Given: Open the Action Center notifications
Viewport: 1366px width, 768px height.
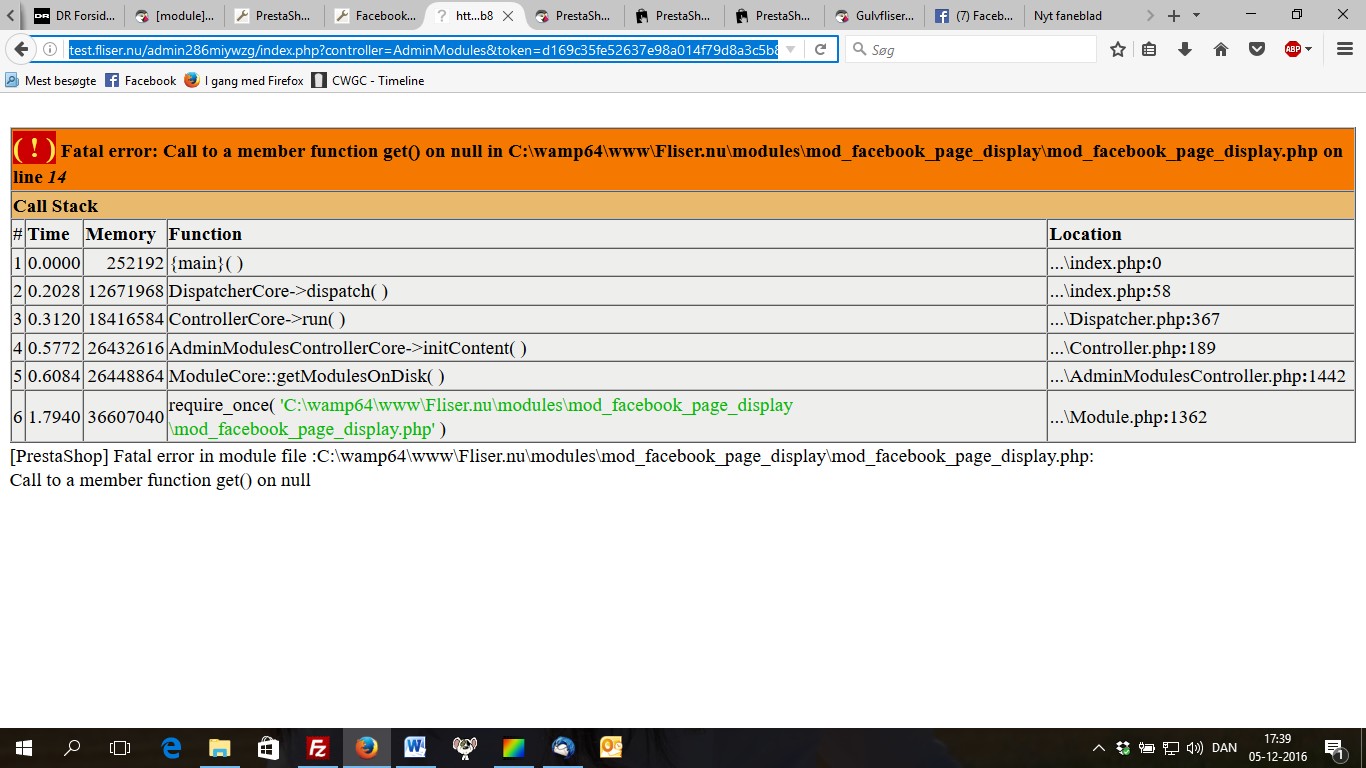Looking at the screenshot, I should (x=1333, y=748).
